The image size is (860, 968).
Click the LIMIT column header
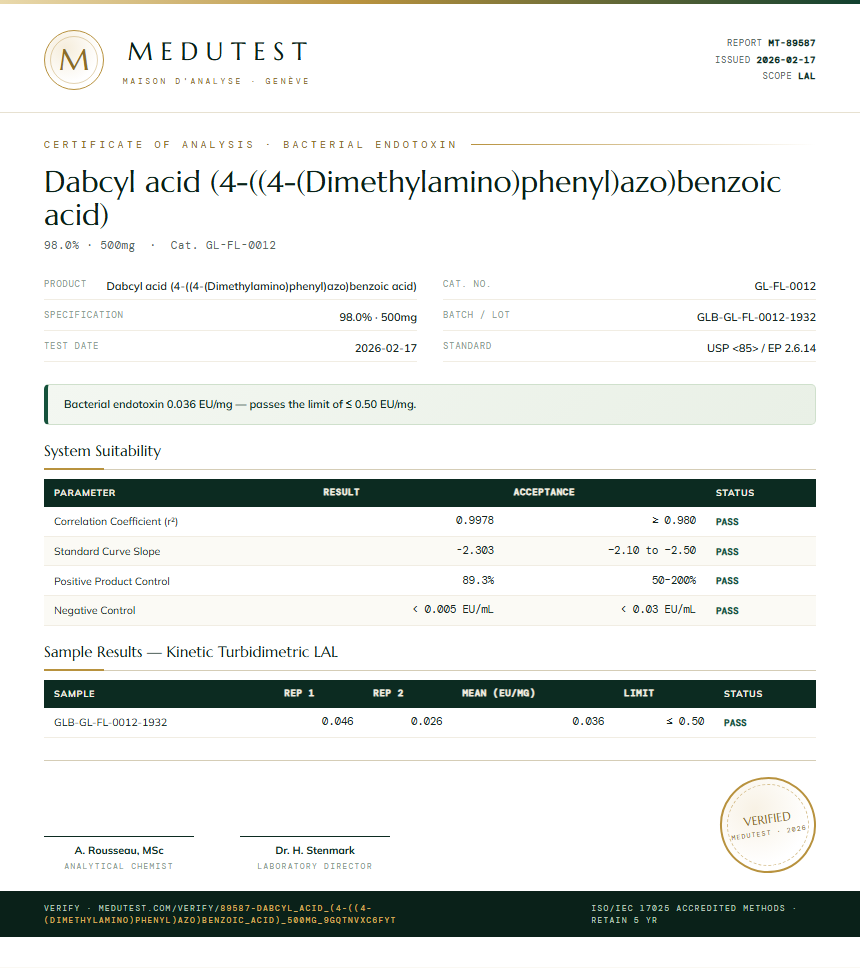click(x=638, y=693)
